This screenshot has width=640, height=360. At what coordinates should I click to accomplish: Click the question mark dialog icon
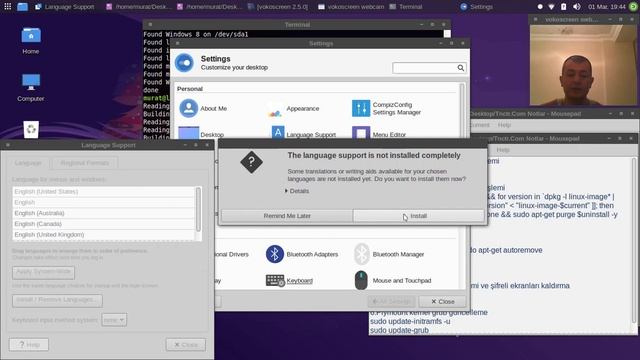(x=251, y=162)
